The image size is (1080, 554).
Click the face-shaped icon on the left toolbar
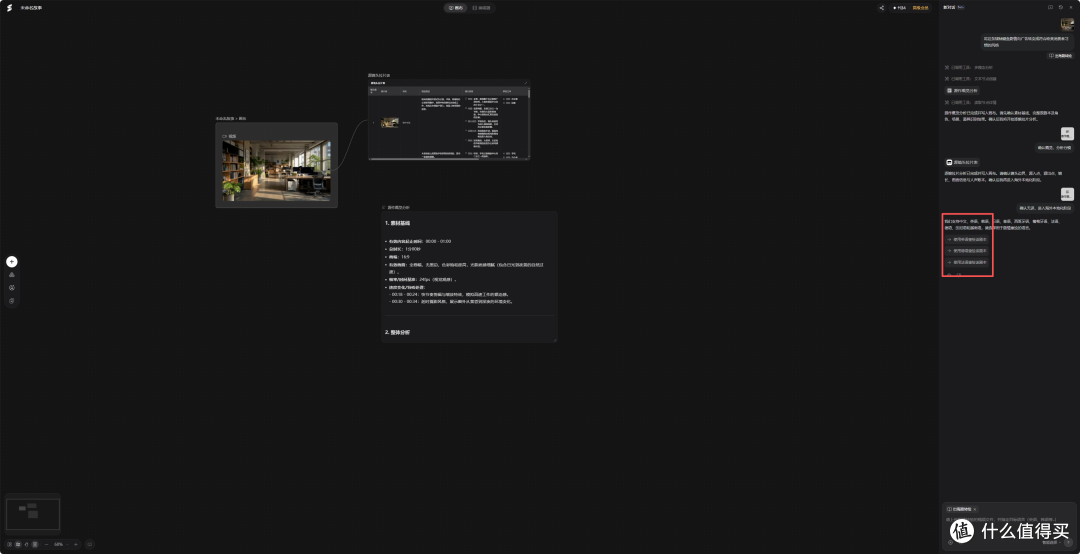point(12,288)
